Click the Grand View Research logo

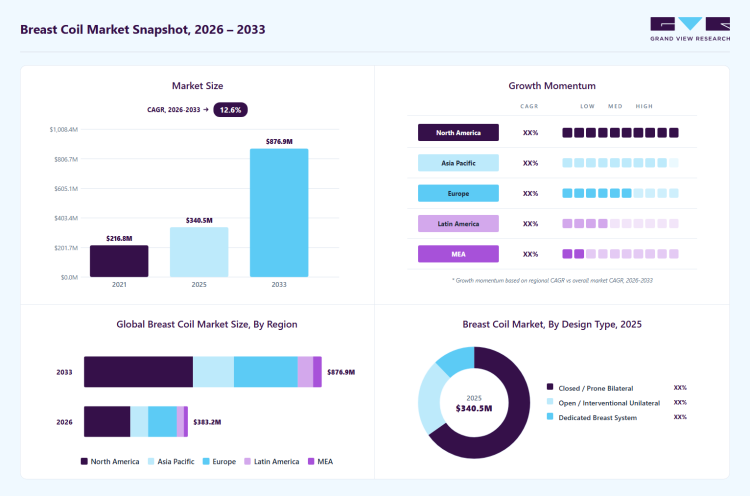click(x=690, y=29)
